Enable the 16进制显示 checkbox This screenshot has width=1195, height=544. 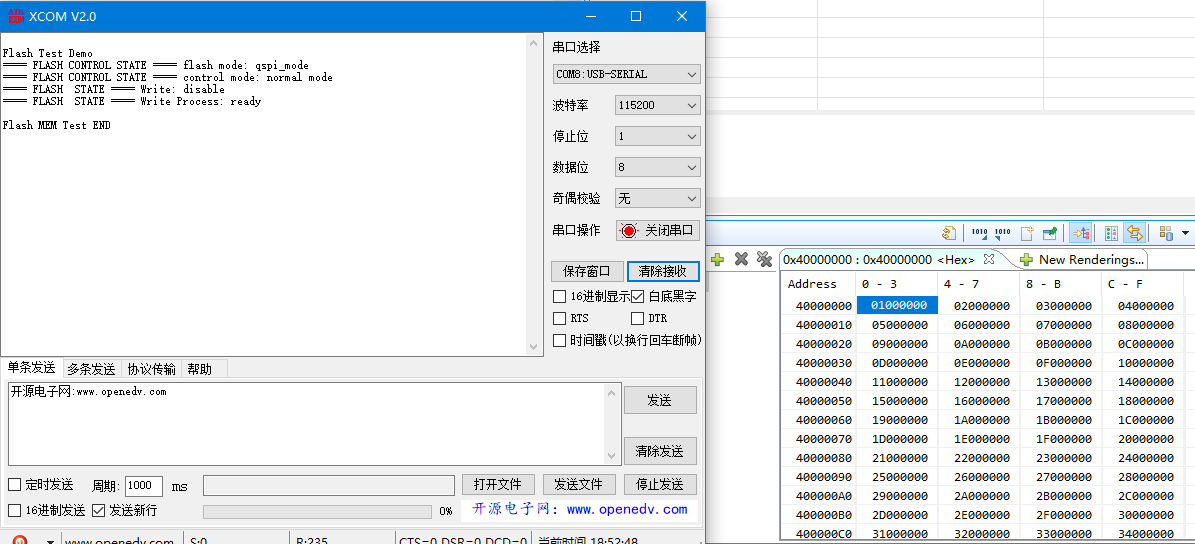coord(559,296)
